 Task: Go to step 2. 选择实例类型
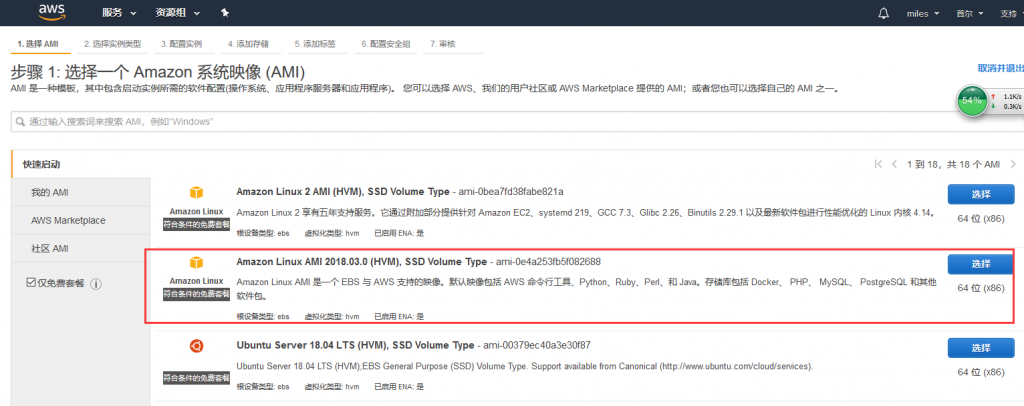click(x=112, y=44)
